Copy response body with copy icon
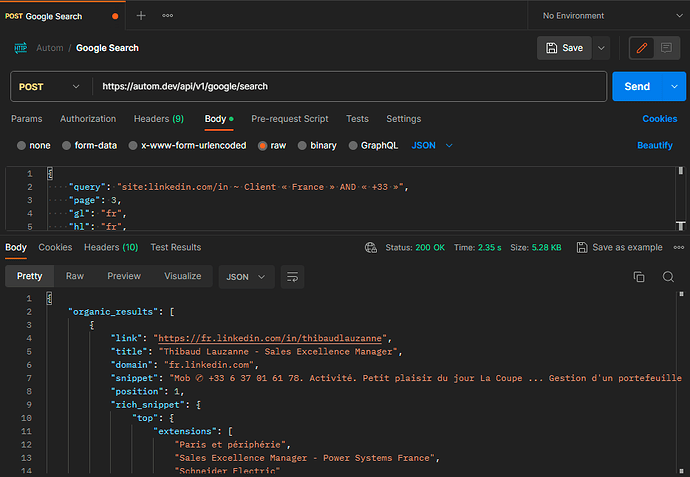The image size is (690, 477). 639,277
